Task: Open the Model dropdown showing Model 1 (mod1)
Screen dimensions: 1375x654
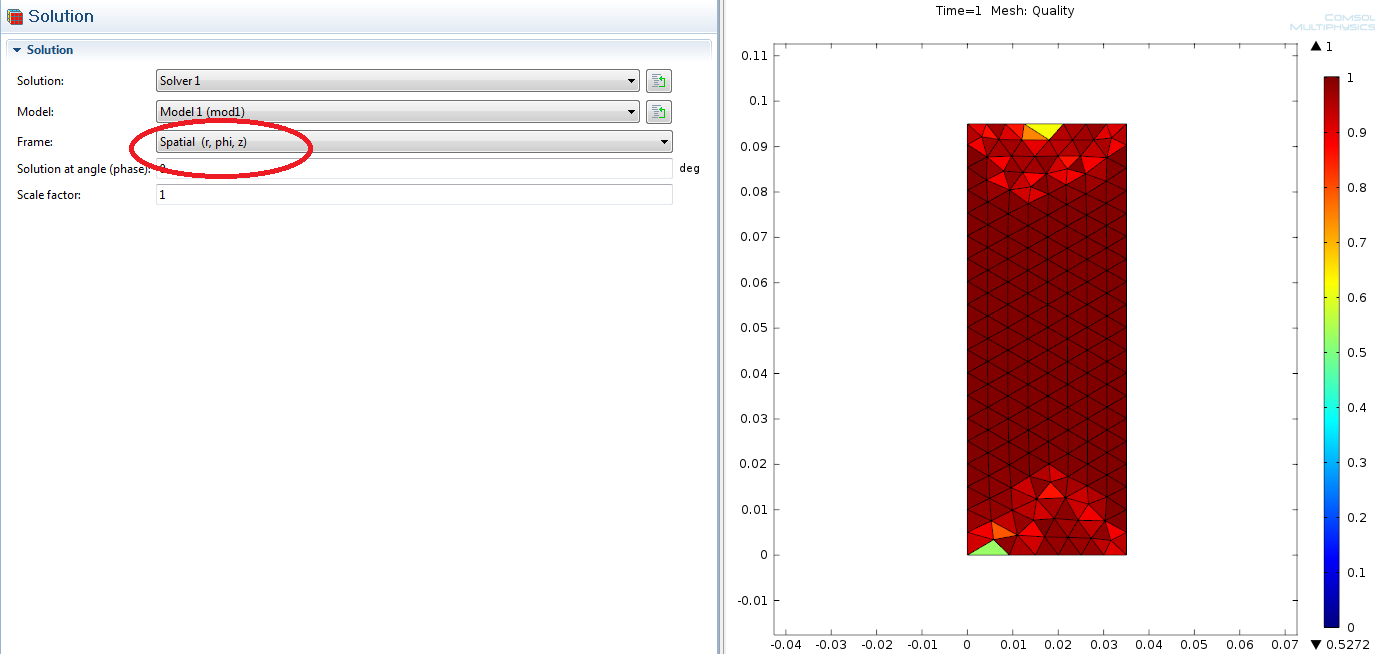Action: point(397,112)
